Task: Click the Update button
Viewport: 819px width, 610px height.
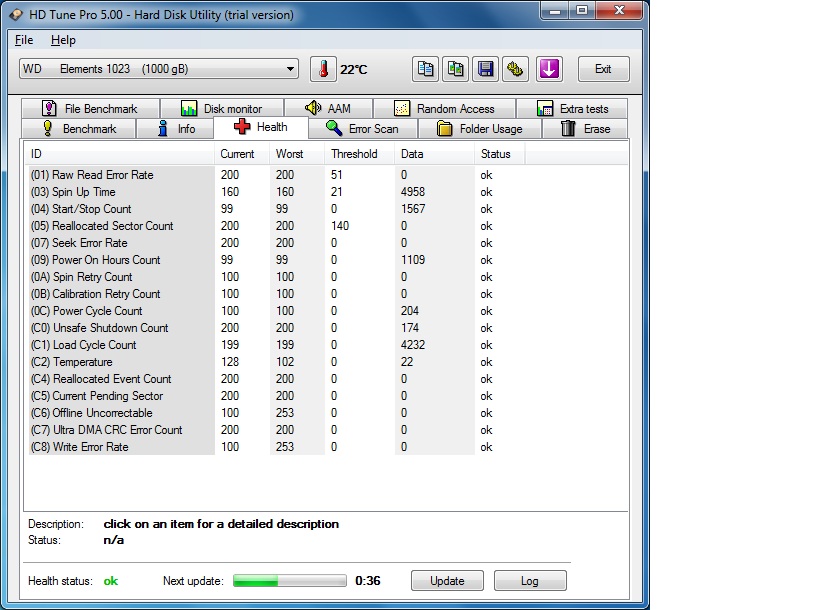Action: coord(447,581)
